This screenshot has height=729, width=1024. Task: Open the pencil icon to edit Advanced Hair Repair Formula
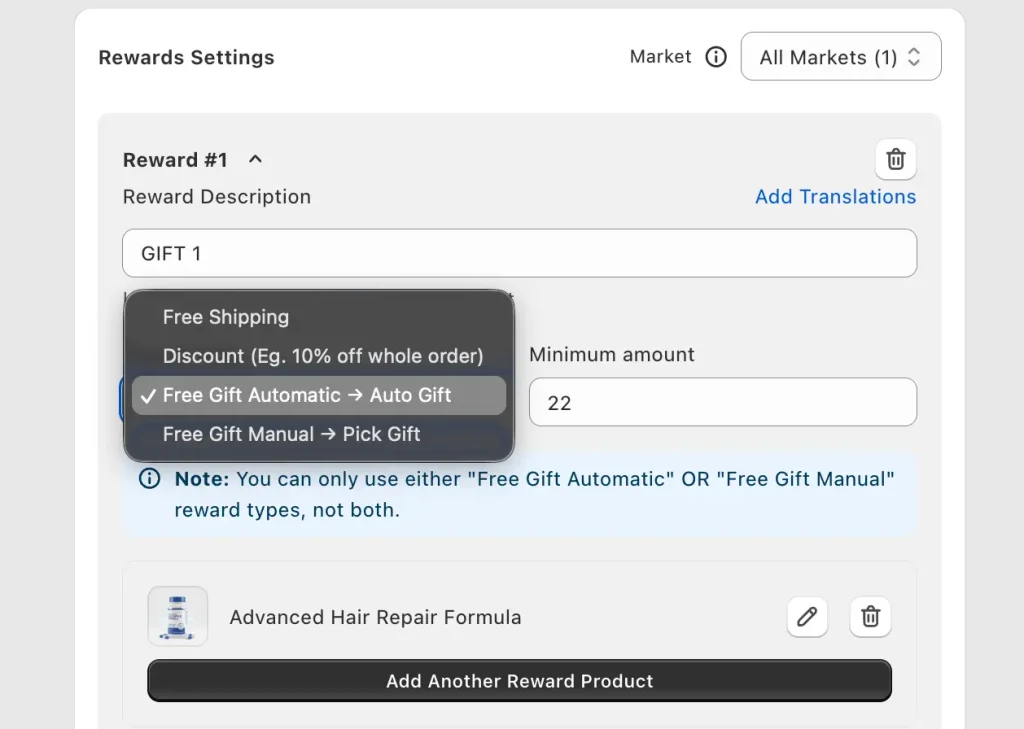807,617
